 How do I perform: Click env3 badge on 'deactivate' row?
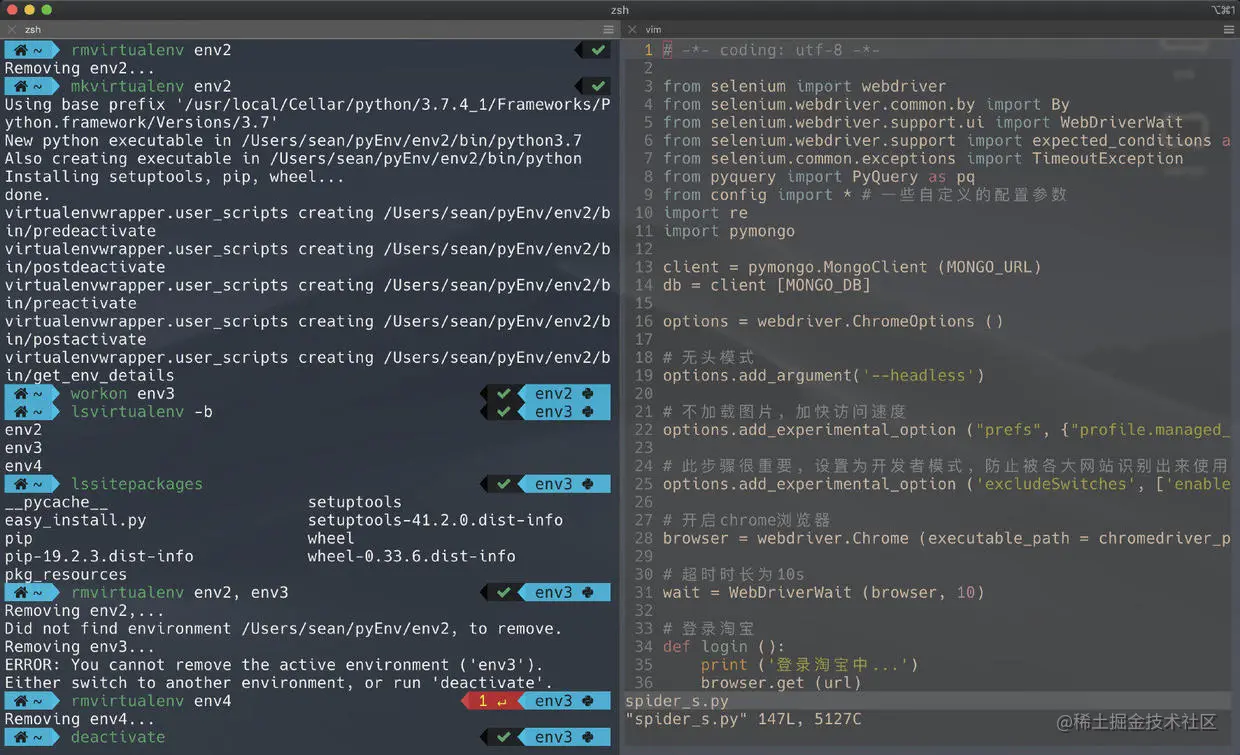[564, 737]
